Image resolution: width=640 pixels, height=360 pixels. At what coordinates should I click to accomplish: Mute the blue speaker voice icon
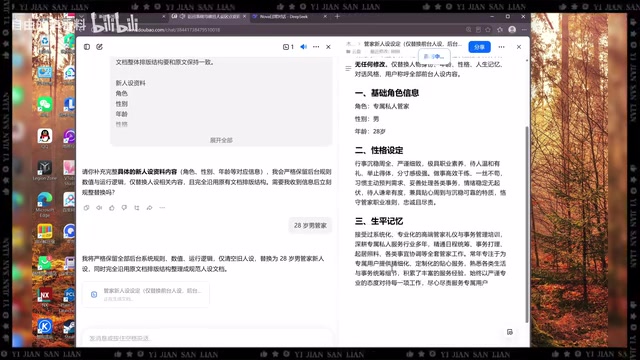303,47
